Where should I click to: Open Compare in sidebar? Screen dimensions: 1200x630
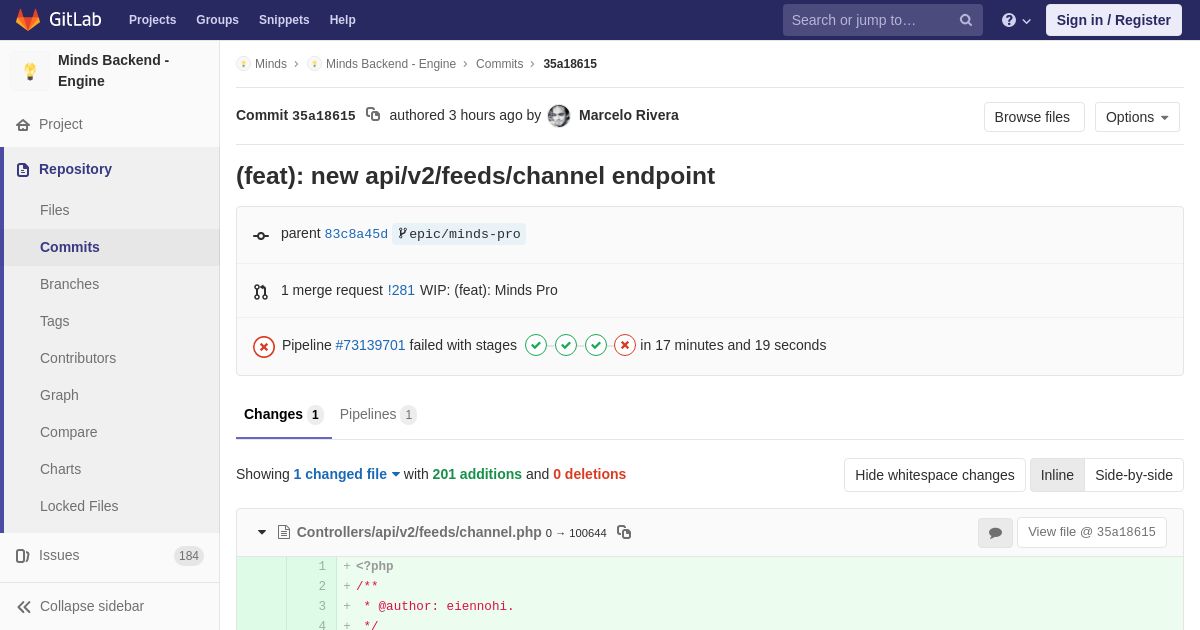(x=112, y=432)
